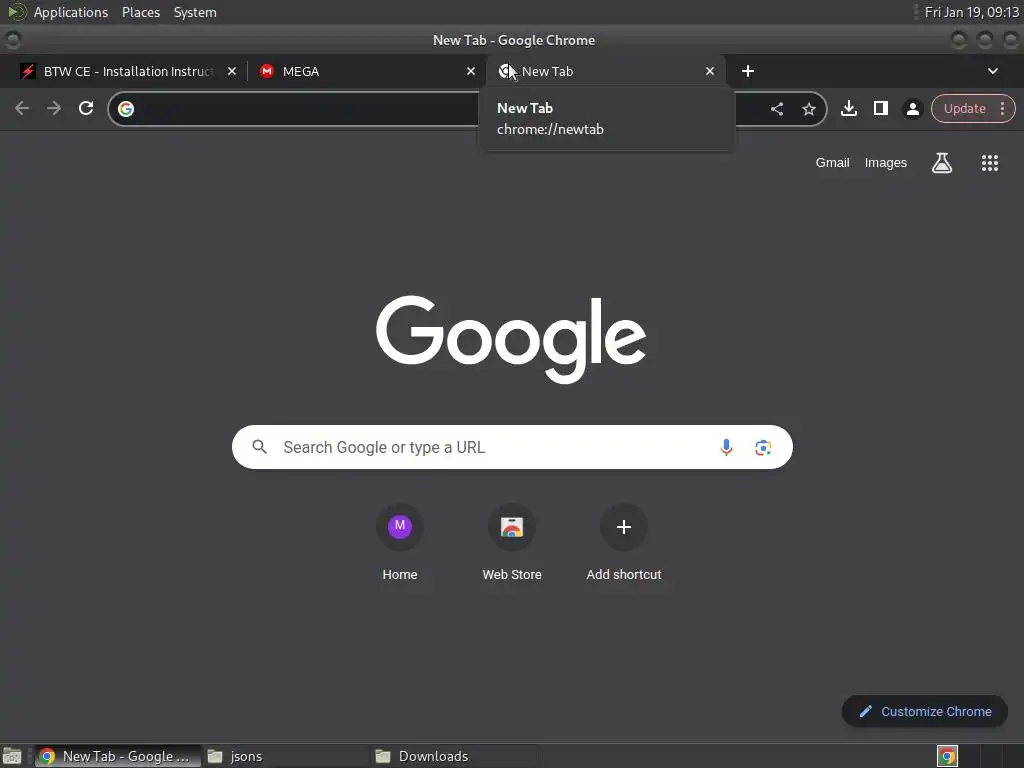Image resolution: width=1024 pixels, height=768 pixels.
Task: Bookmark this tab with the star icon
Action: click(808, 109)
